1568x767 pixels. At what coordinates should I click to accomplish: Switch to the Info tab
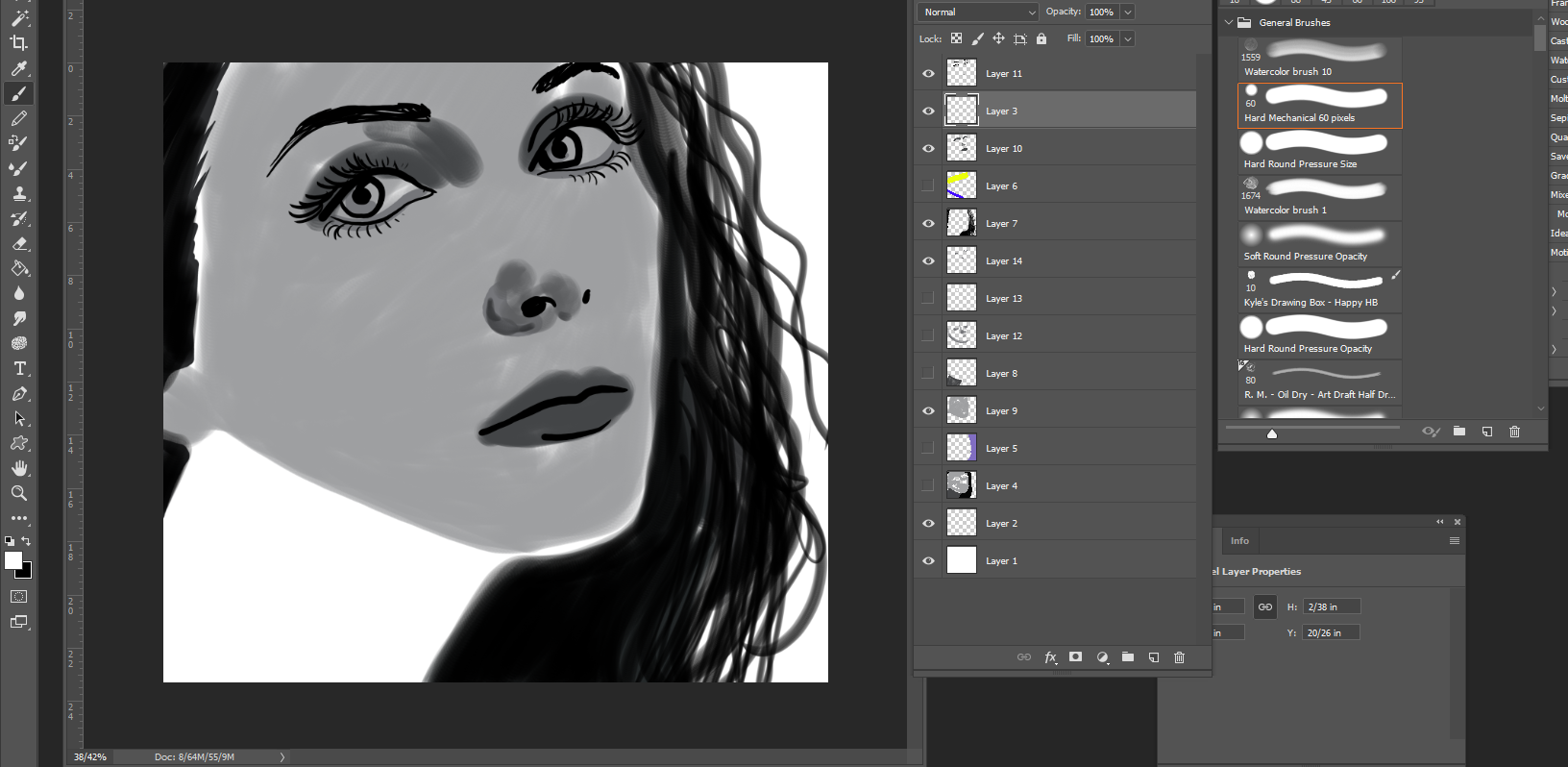point(1239,541)
